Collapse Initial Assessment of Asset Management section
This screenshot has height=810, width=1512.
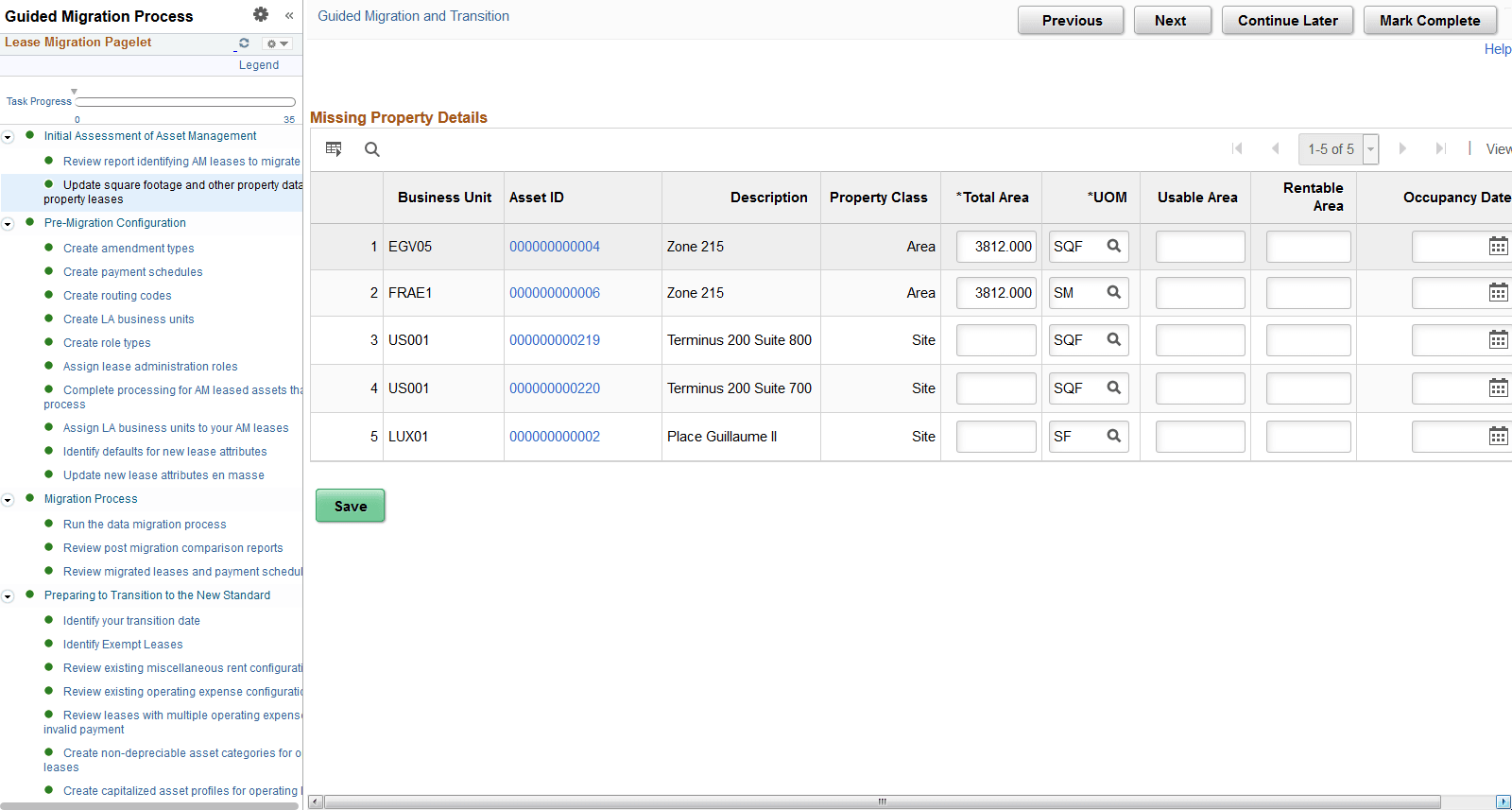[x=8, y=137]
